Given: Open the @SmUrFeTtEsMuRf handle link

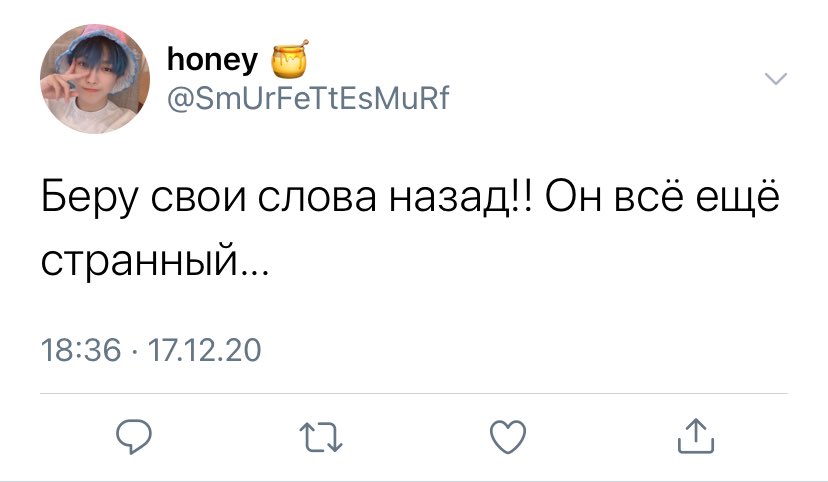Looking at the screenshot, I should (308, 98).
